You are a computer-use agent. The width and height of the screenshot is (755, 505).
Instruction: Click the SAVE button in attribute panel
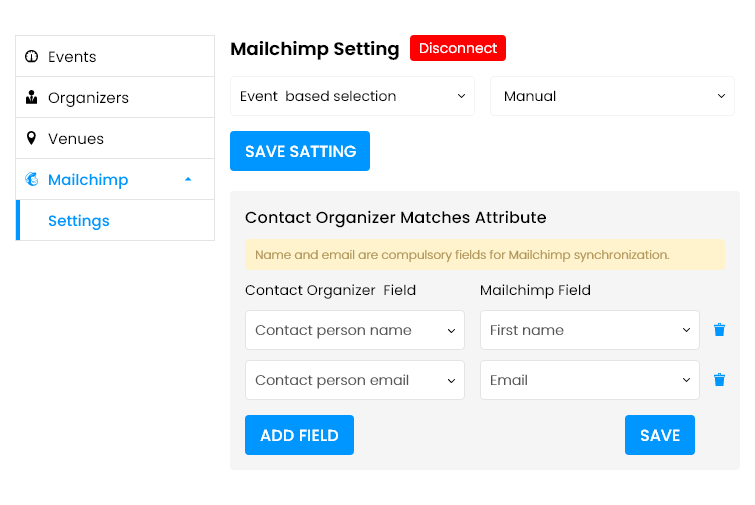click(660, 435)
